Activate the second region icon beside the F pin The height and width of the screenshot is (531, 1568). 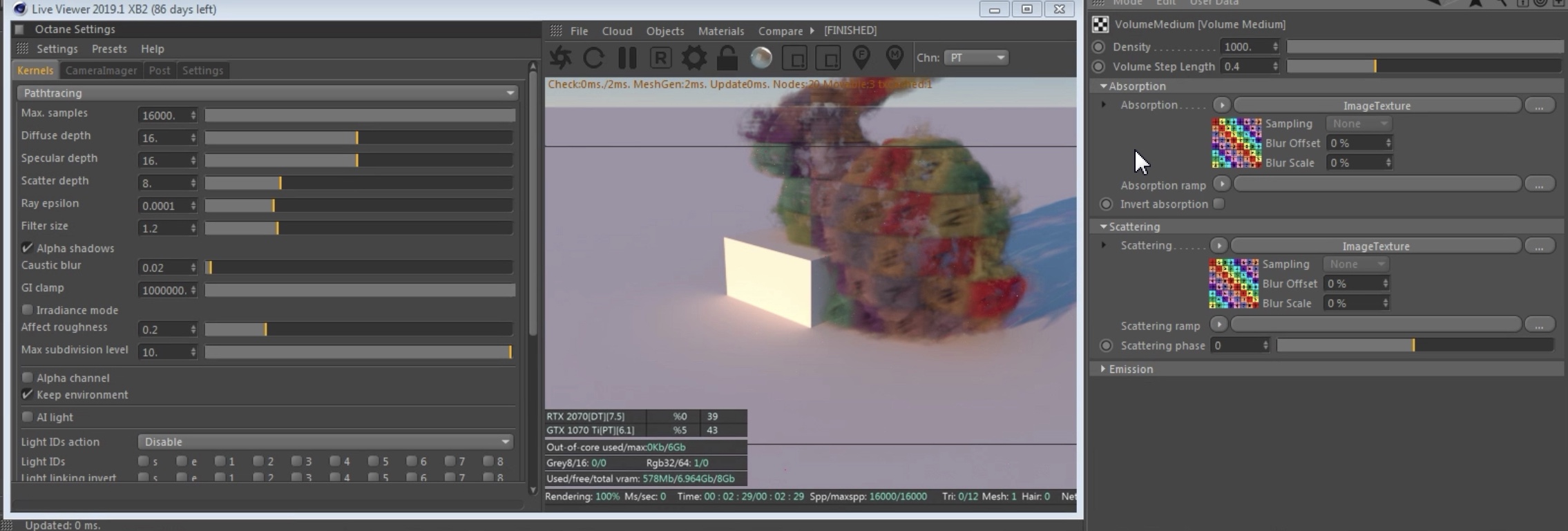[828, 58]
